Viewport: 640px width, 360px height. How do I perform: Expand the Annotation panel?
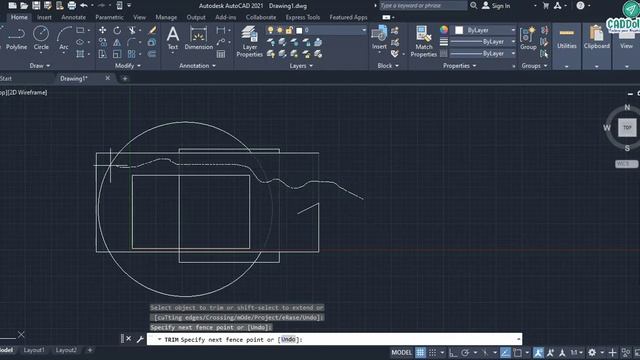click(x=198, y=65)
